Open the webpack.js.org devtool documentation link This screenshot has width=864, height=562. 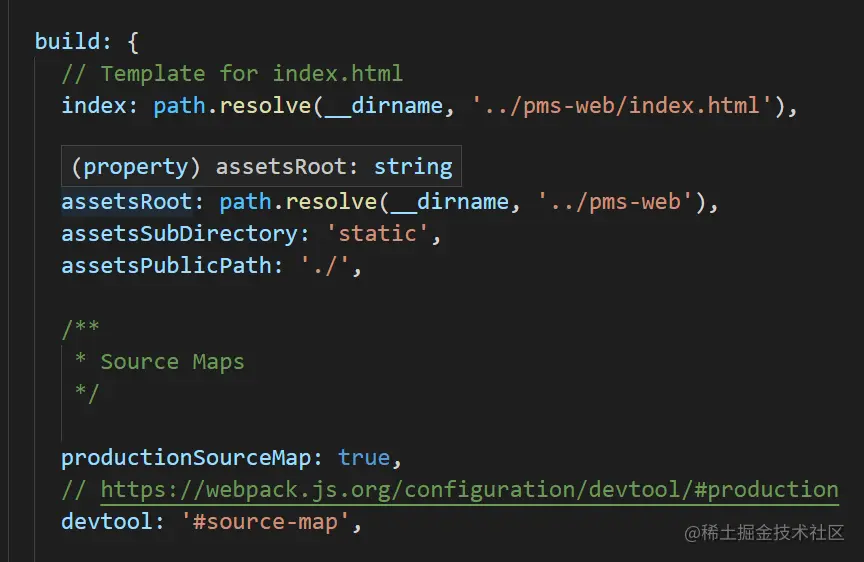(x=469, y=490)
